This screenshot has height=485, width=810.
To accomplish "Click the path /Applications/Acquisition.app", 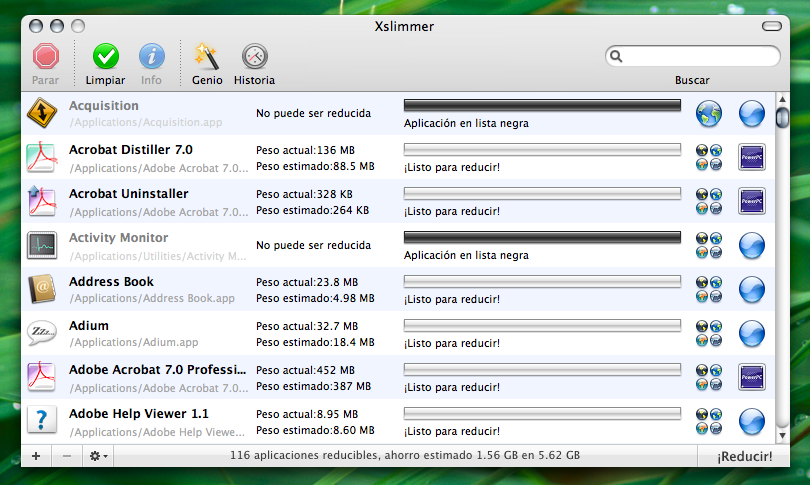I will pyautogui.click(x=146, y=122).
